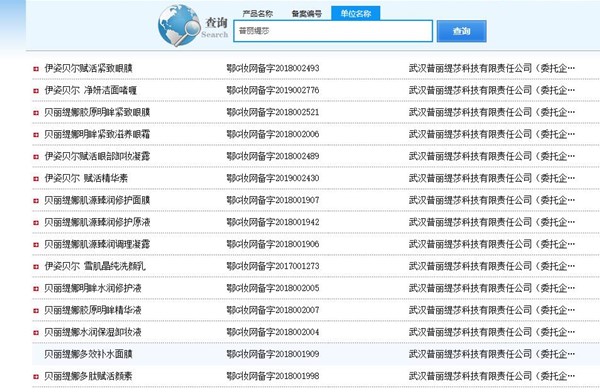This screenshot has height=392, width=600.
Task: Click company name in the 2018002004 row
Action: [x=492, y=332]
